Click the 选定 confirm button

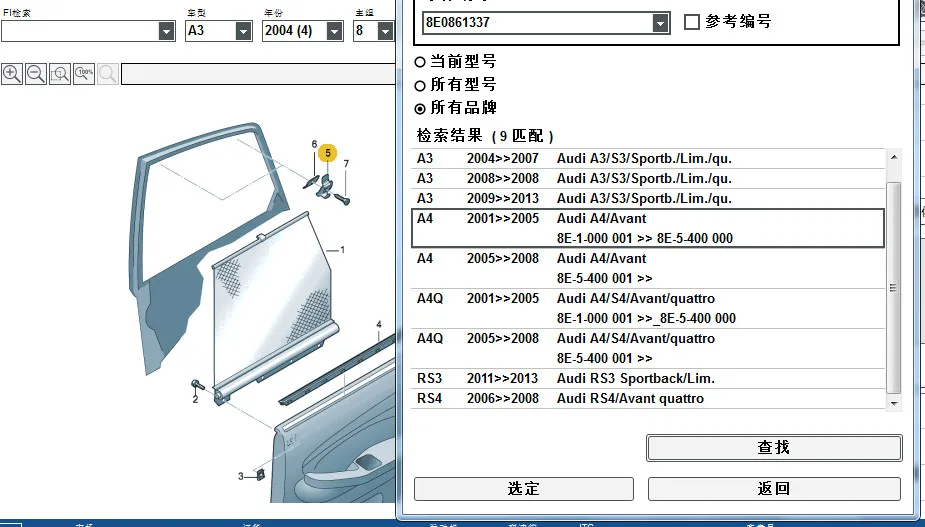click(524, 489)
